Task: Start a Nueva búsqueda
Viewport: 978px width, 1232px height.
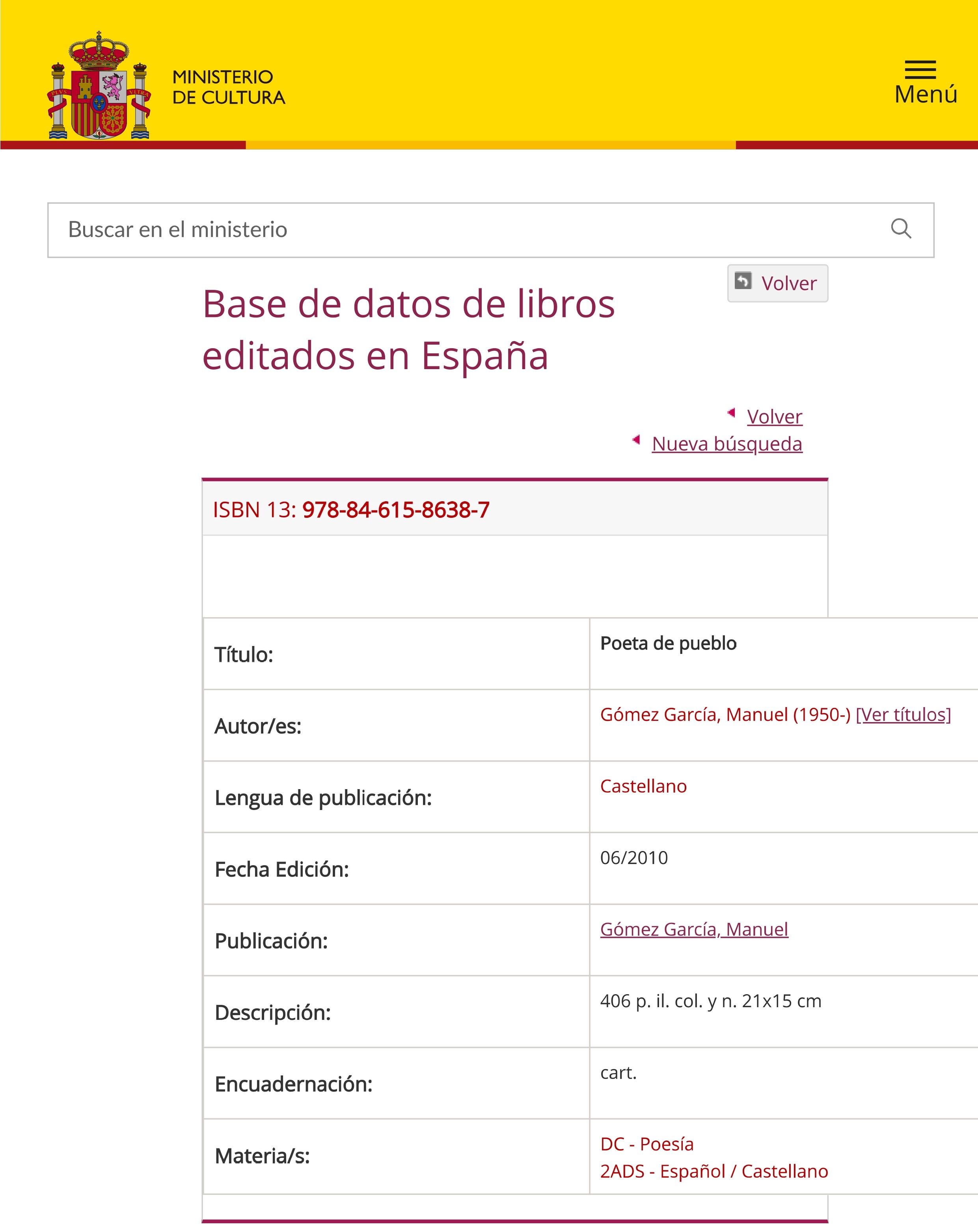Action: click(x=727, y=444)
